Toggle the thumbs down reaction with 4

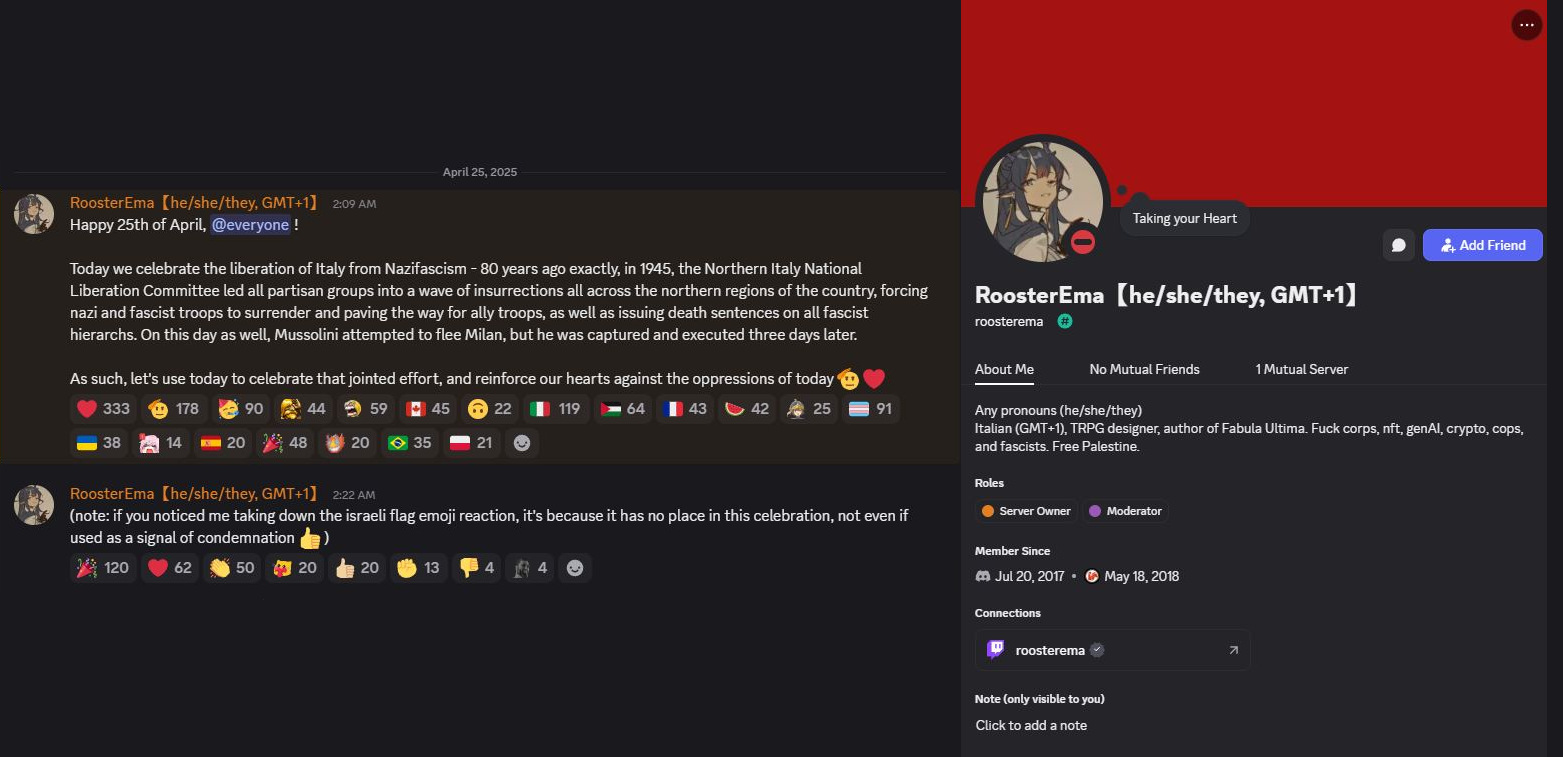tap(477, 568)
